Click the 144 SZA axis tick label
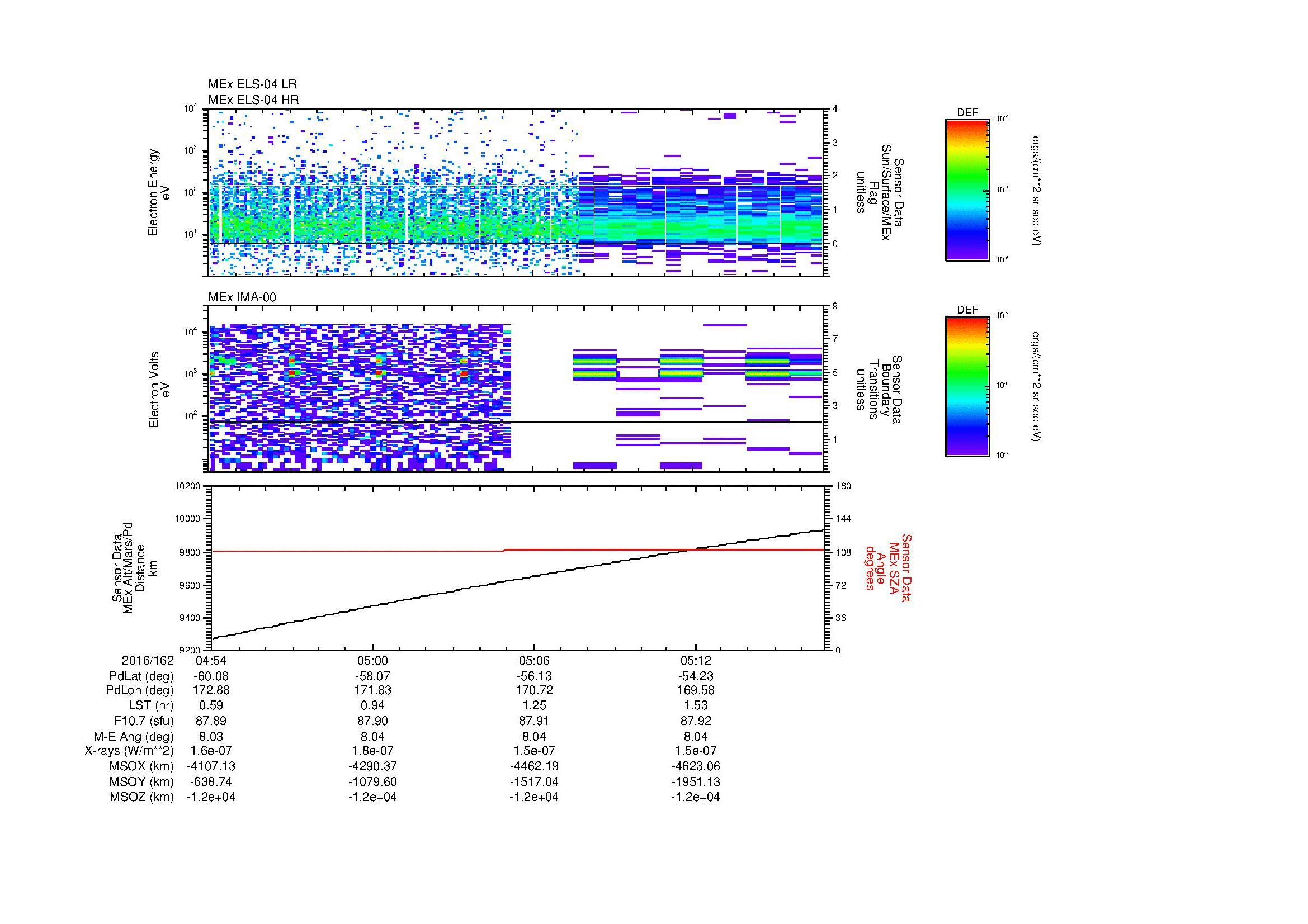Viewport: 1308px width, 924px height. (x=843, y=519)
